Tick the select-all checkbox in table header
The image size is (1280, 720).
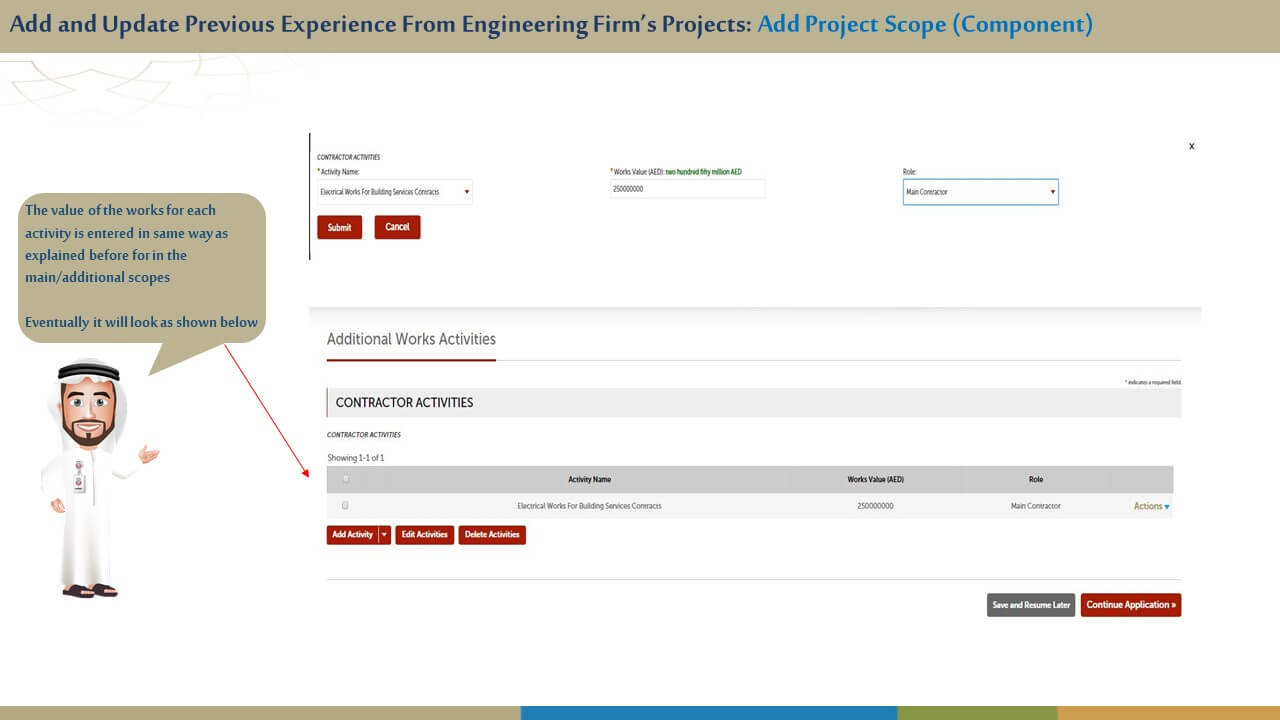[x=346, y=479]
